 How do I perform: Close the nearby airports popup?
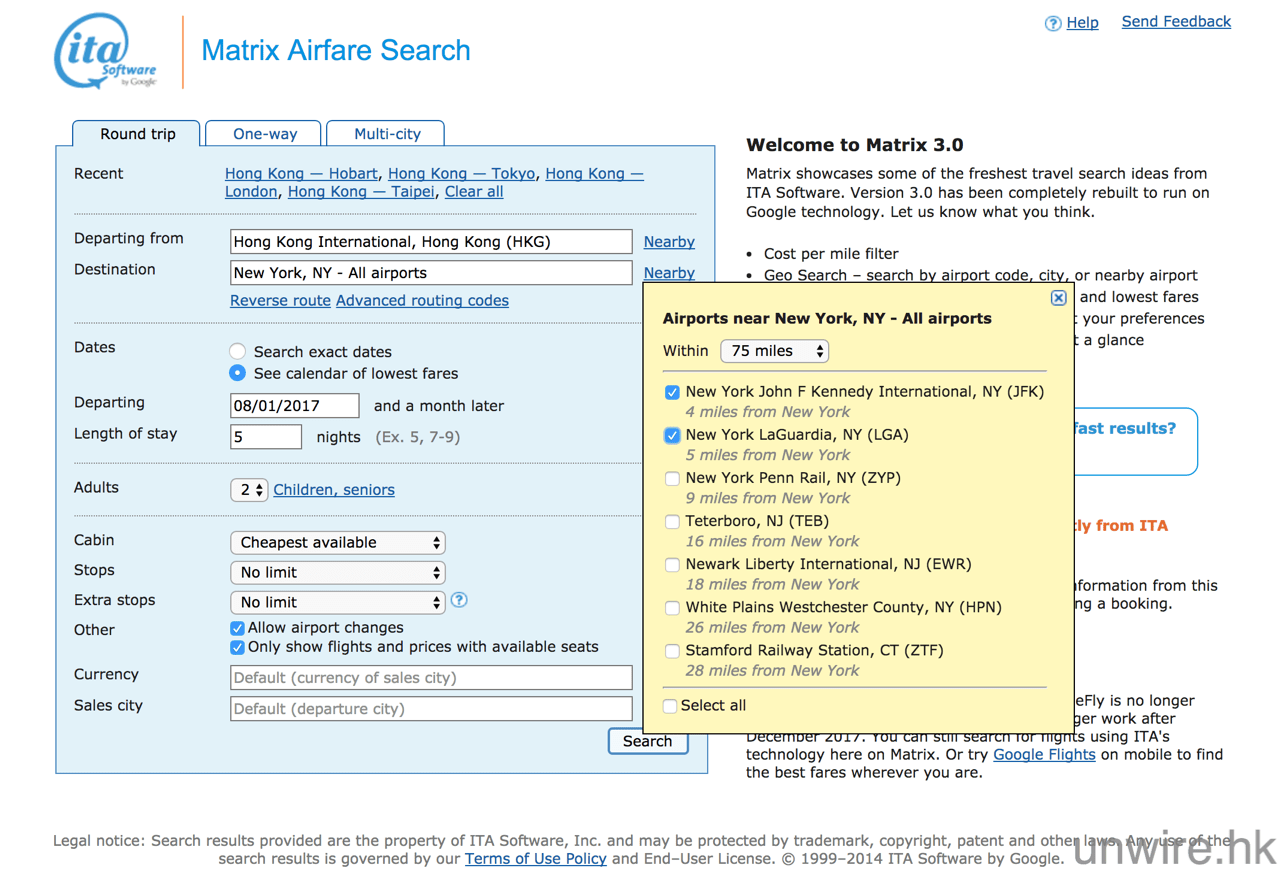tap(1058, 298)
